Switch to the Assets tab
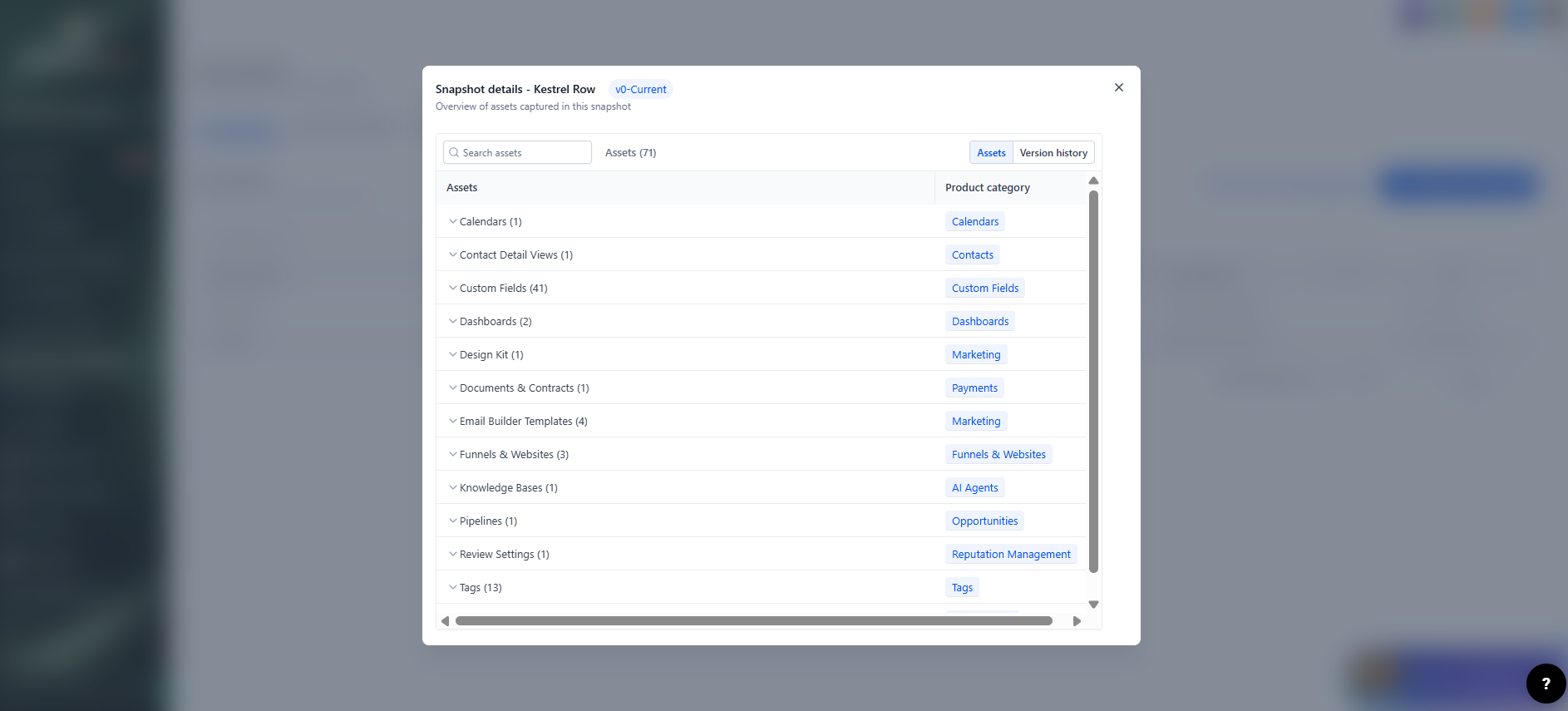Screen dimensions: 1568x711 991,152
